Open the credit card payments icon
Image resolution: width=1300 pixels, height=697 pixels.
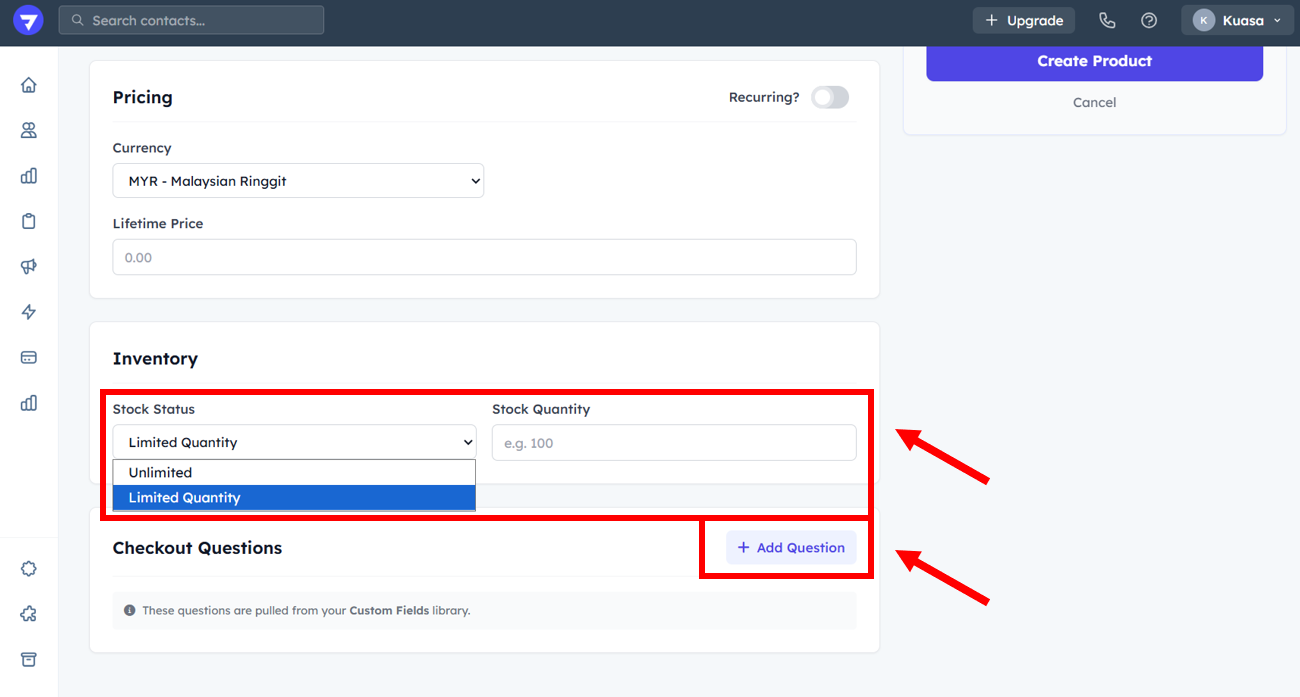(29, 357)
